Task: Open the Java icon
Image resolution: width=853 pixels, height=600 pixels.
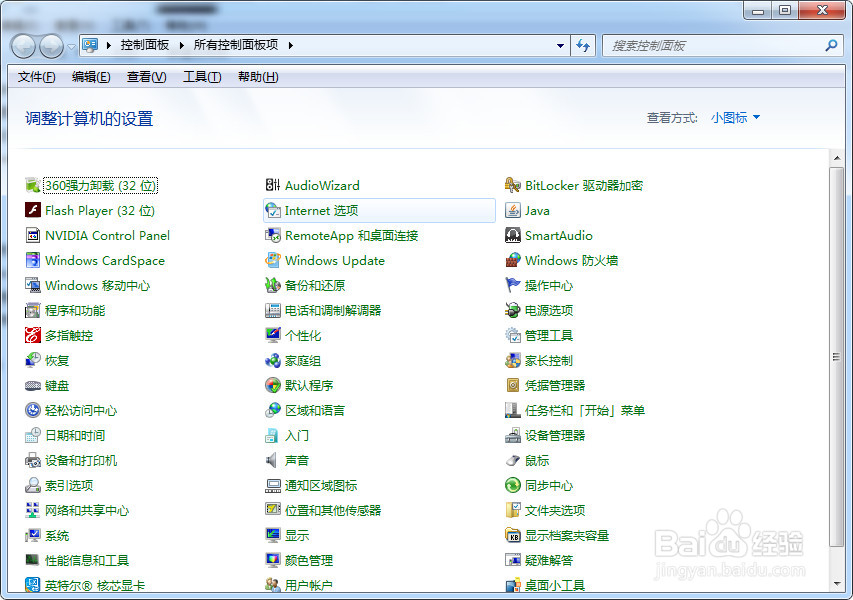Action: [512, 211]
